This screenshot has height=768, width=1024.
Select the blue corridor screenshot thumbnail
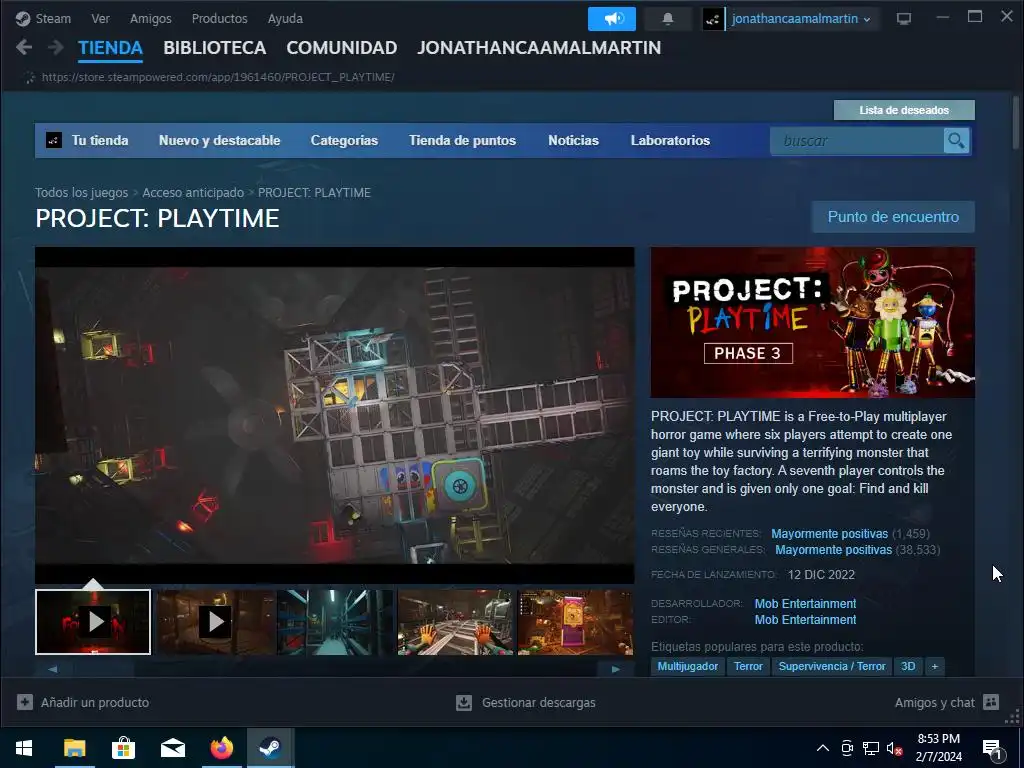335,622
